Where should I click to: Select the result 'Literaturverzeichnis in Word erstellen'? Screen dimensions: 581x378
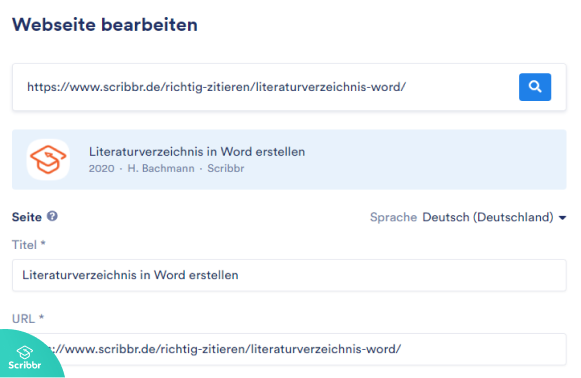pyautogui.click(x=289, y=160)
